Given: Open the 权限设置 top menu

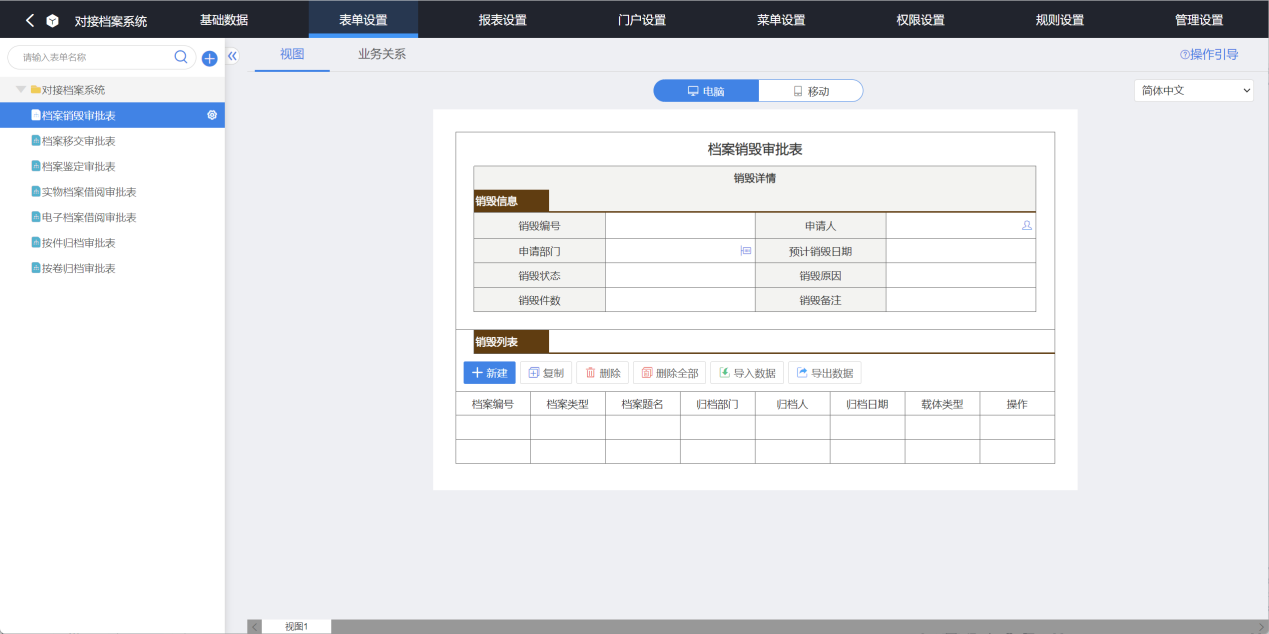Looking at the screenshot, I should (x=920, y=20).
